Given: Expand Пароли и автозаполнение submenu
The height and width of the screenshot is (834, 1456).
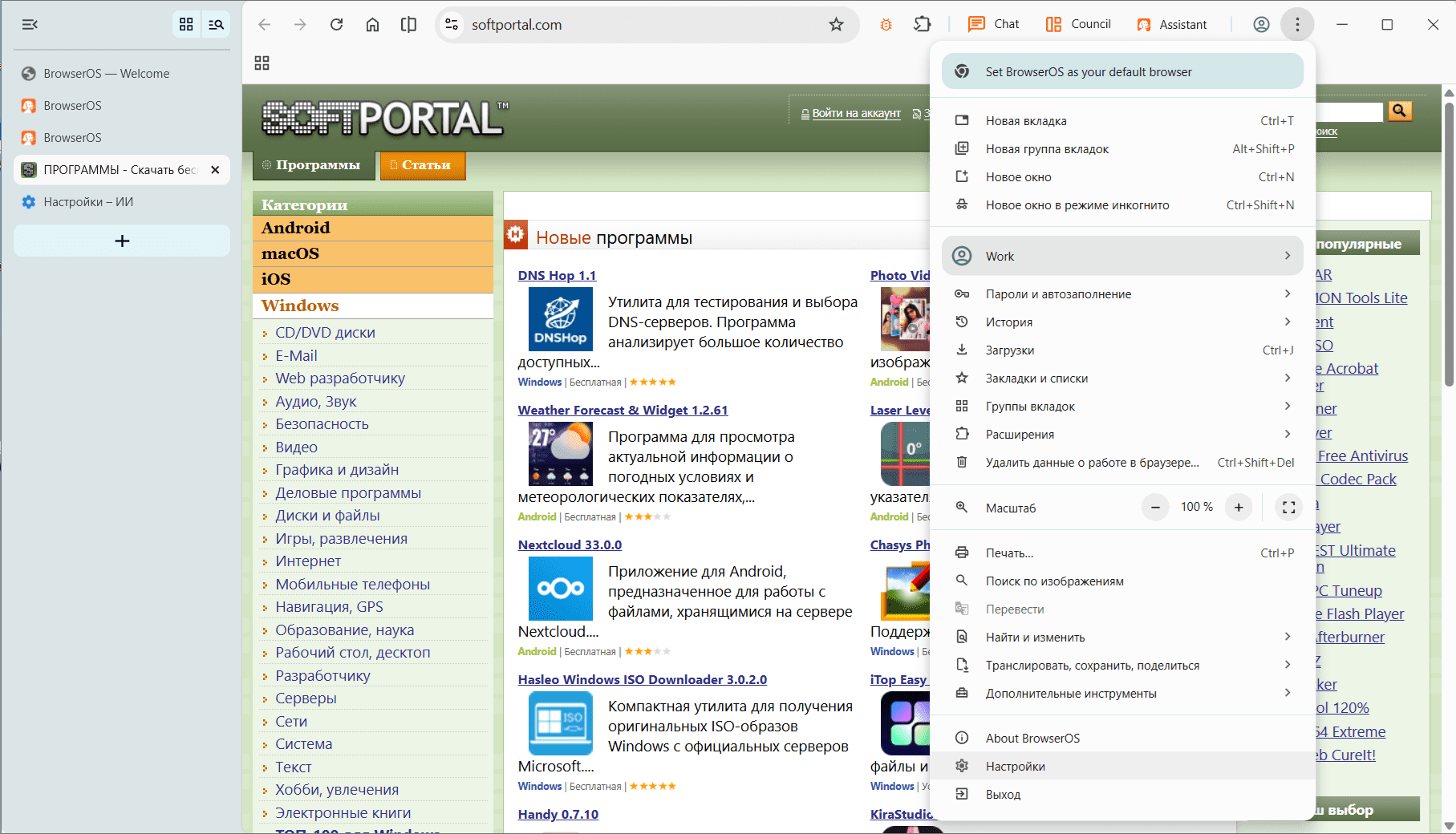Looking at the screenshot, I should 1122,294.
